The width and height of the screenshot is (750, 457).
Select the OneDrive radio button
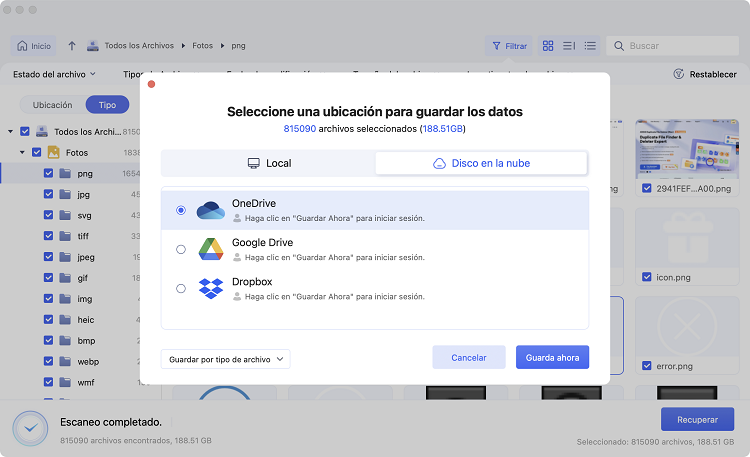coord(181,210)
